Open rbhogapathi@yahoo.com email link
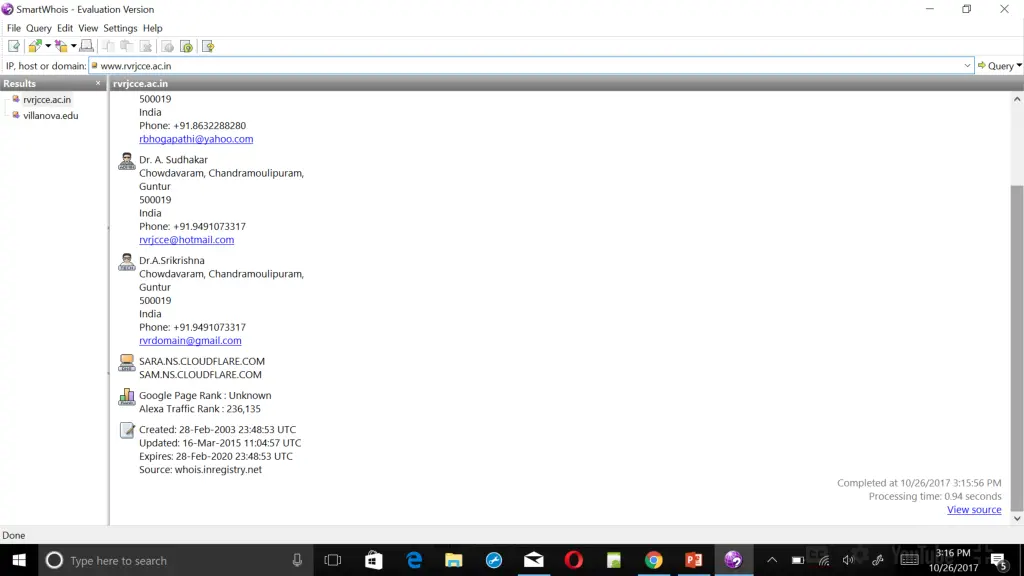This screenshot has width=1024, height=576. [x=196, y=138]
